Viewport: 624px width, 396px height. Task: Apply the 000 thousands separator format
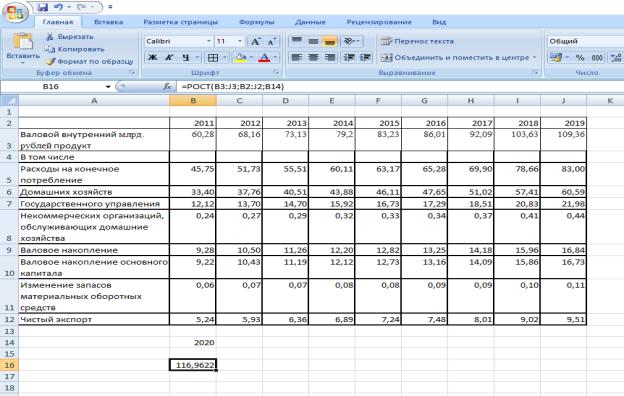coord(597,58)
